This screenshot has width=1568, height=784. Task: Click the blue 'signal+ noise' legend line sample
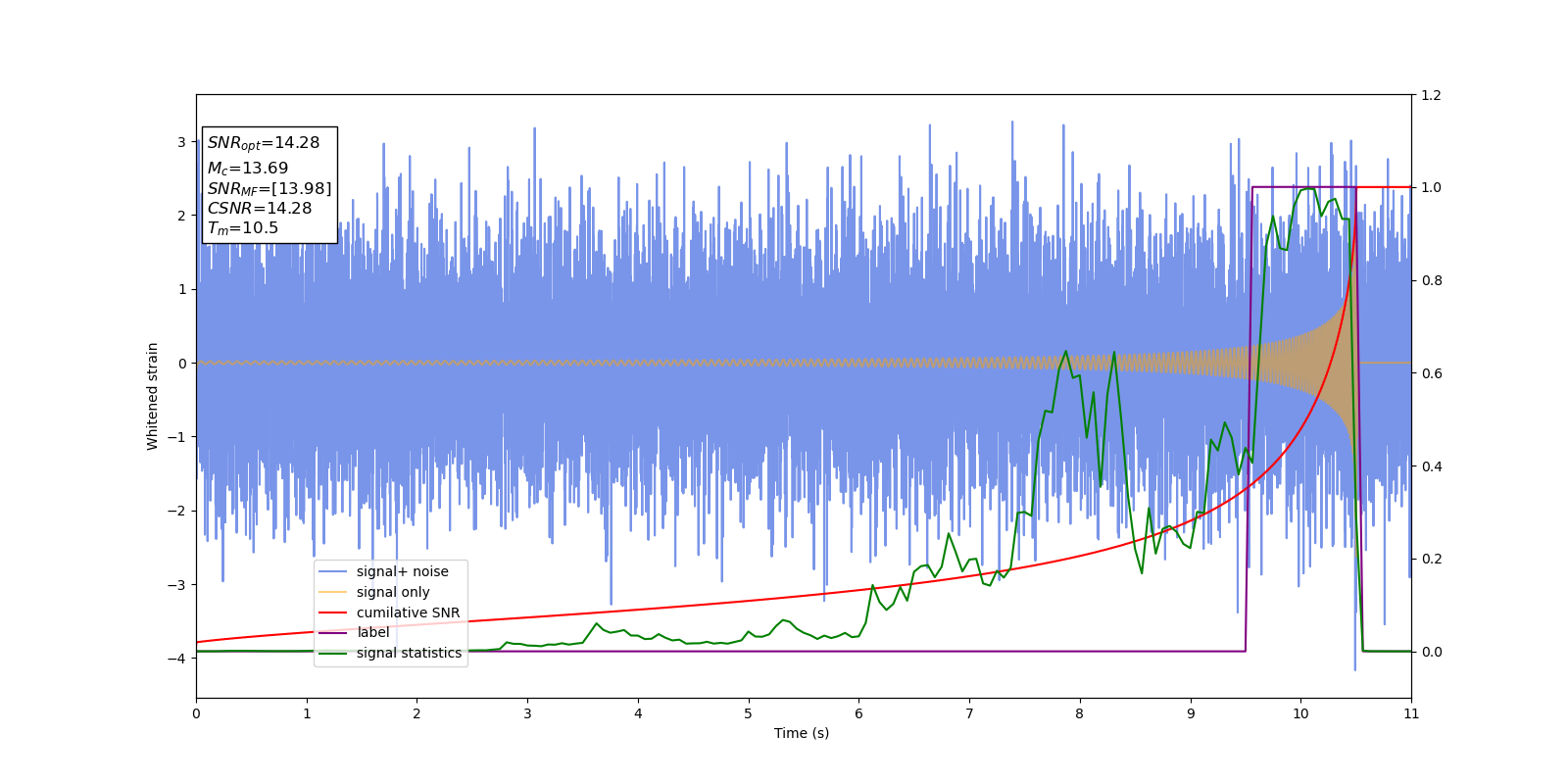tap(333, 571)
